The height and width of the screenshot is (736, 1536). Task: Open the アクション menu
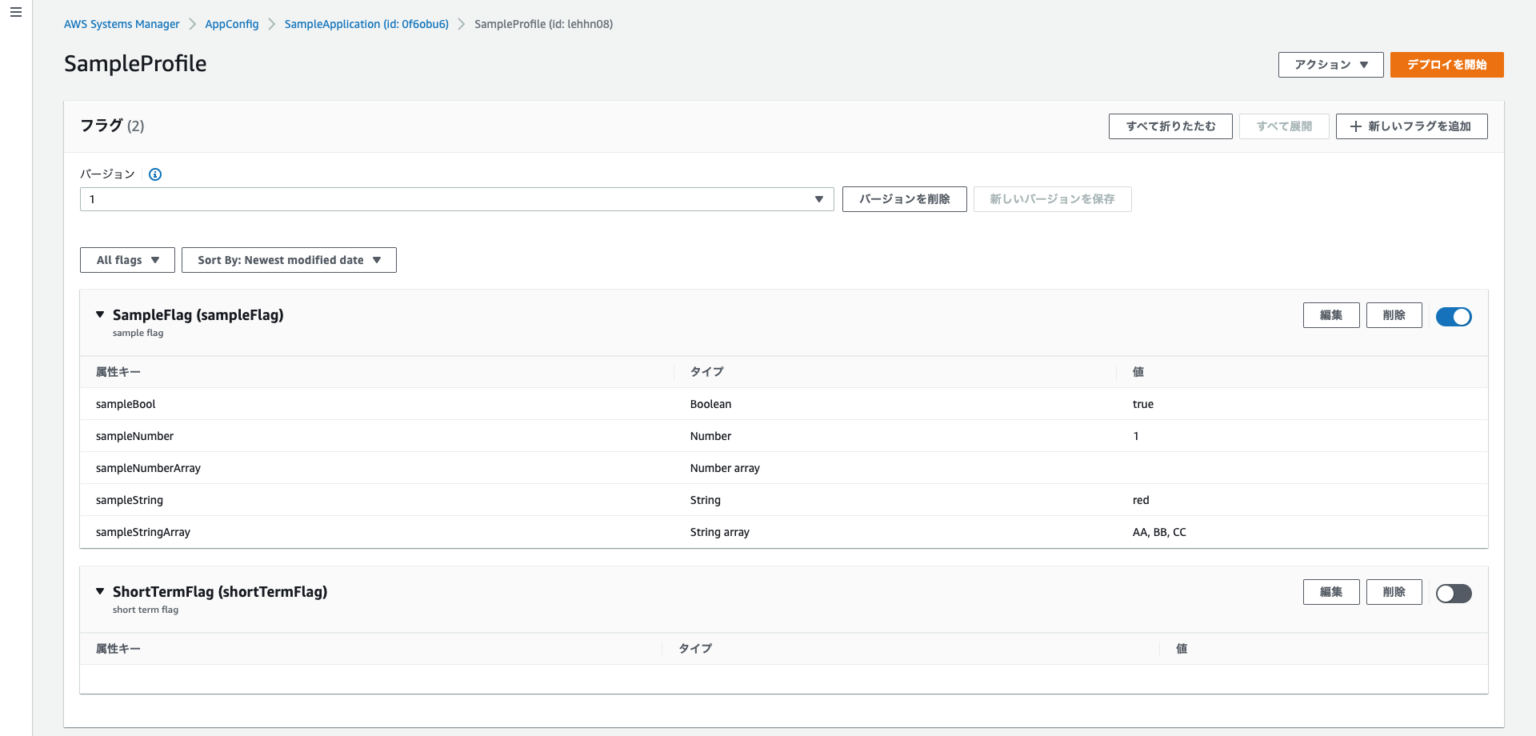pos(1330,65)
